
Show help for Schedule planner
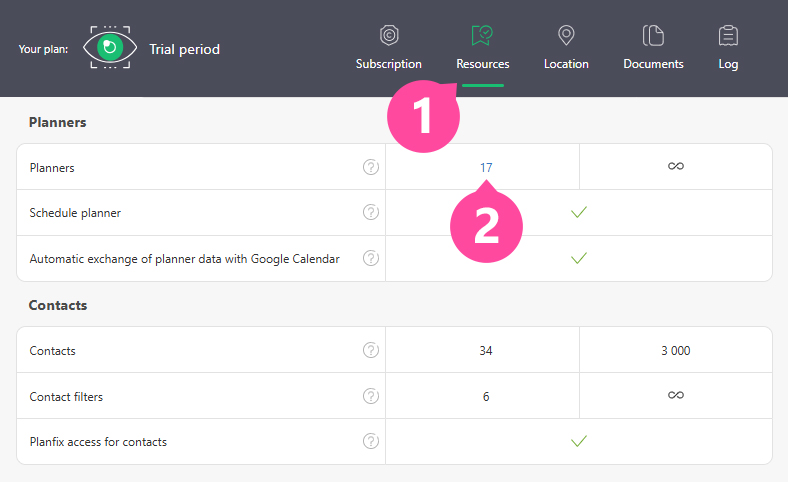coord(371,212)
